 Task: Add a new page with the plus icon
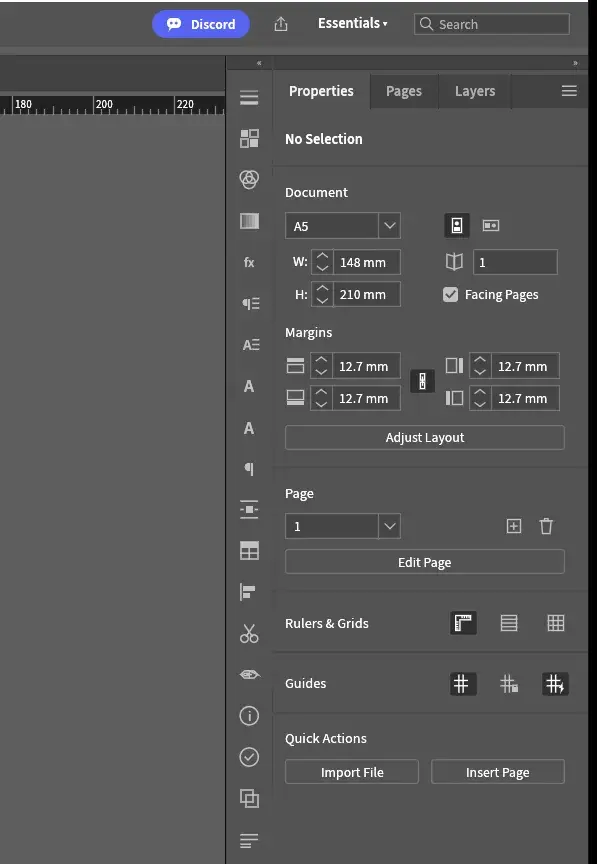(x=514, y=526)
